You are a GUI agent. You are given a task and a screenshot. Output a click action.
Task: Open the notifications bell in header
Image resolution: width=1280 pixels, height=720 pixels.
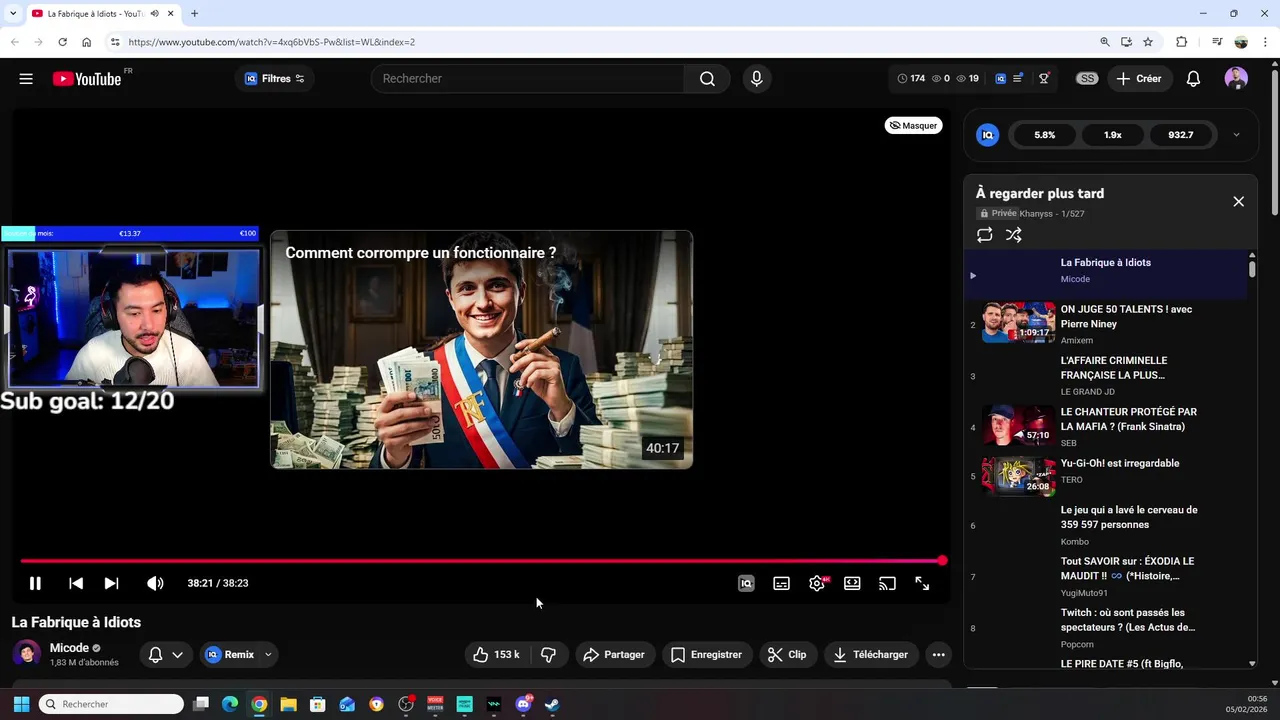click(1193, 79)
